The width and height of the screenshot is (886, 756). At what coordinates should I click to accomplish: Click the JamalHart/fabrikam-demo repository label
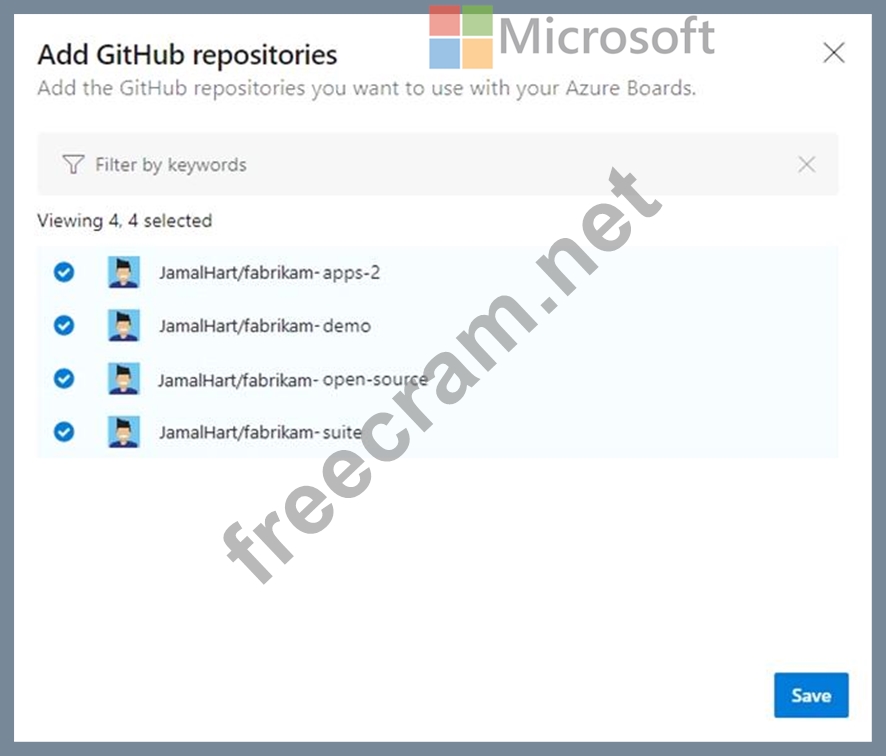[x=264, y=325]
